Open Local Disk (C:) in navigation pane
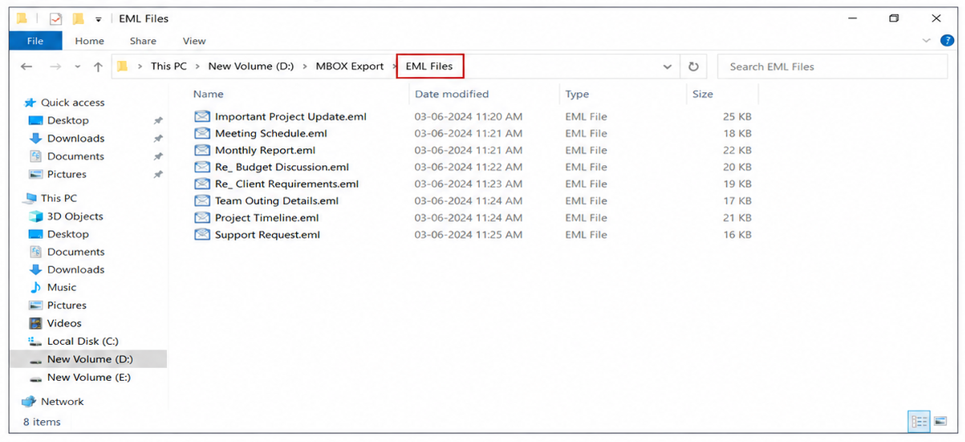The height and width of the screenshot is (442, 965). pos(82,341)
